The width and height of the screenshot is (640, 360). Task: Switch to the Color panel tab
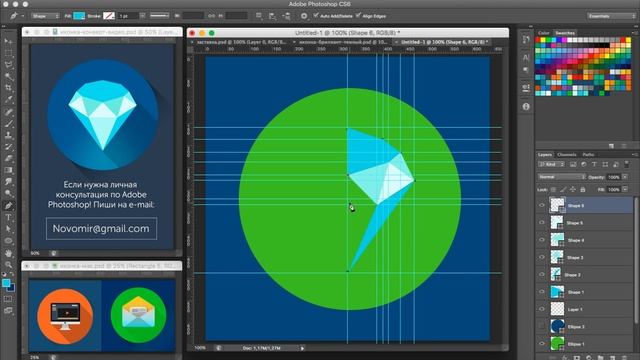click(544, 33)
